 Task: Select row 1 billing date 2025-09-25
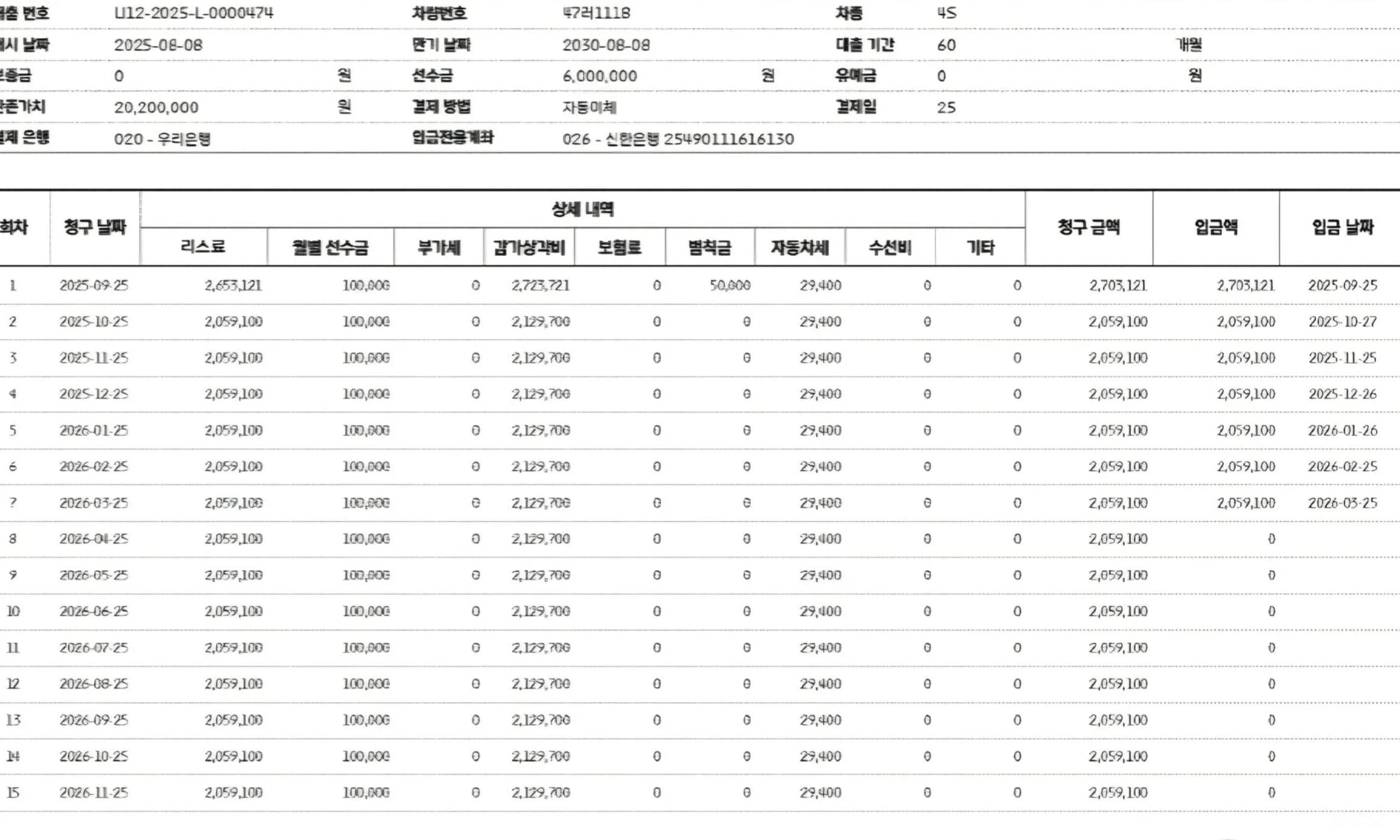[x=94, y=285]
